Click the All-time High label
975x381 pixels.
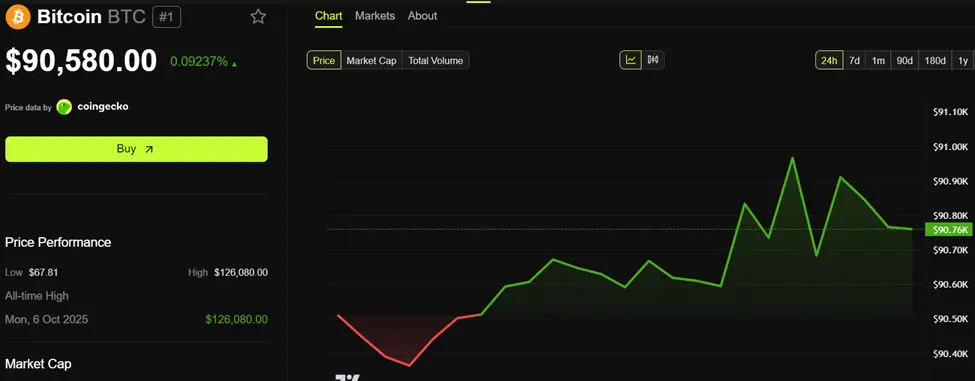tap(37, 296)
